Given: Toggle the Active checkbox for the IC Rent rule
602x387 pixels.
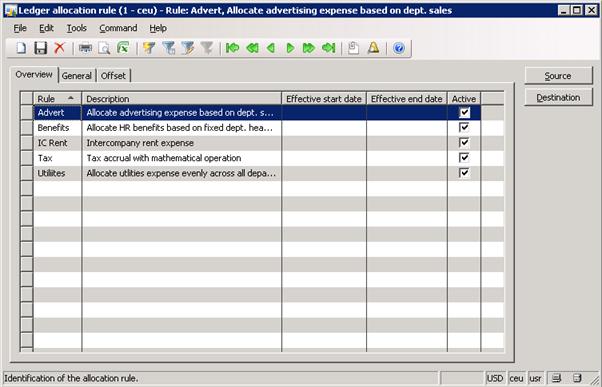Looking at the screenshot, I should [464, 143].
